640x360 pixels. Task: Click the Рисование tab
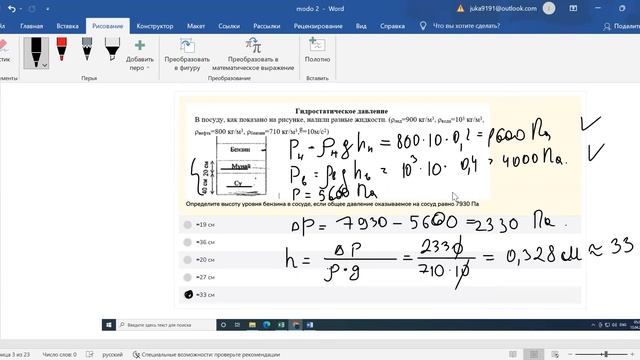click(108, 26)
